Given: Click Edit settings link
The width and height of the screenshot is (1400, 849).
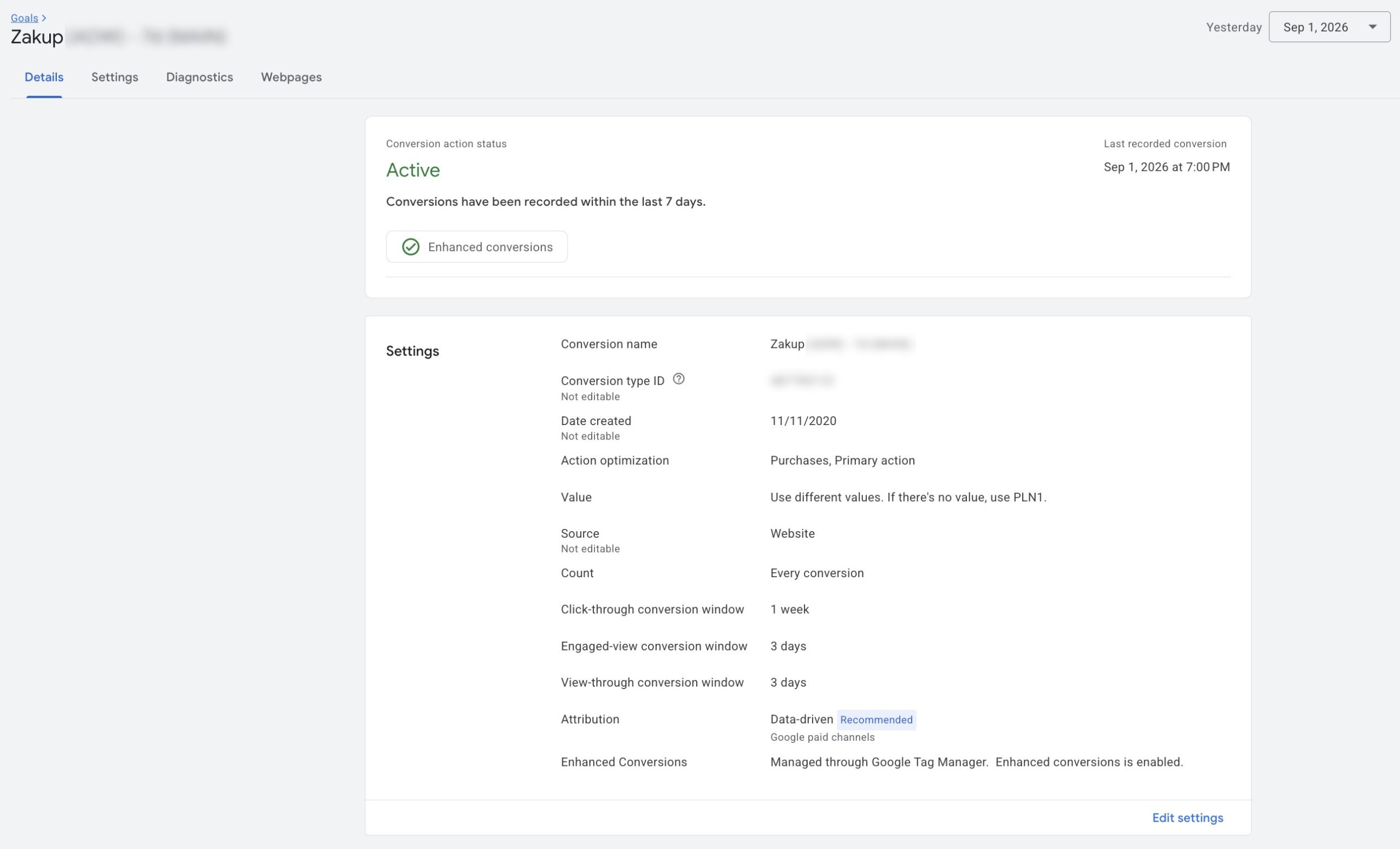Looking at the screenshot, I should 1187,818.
